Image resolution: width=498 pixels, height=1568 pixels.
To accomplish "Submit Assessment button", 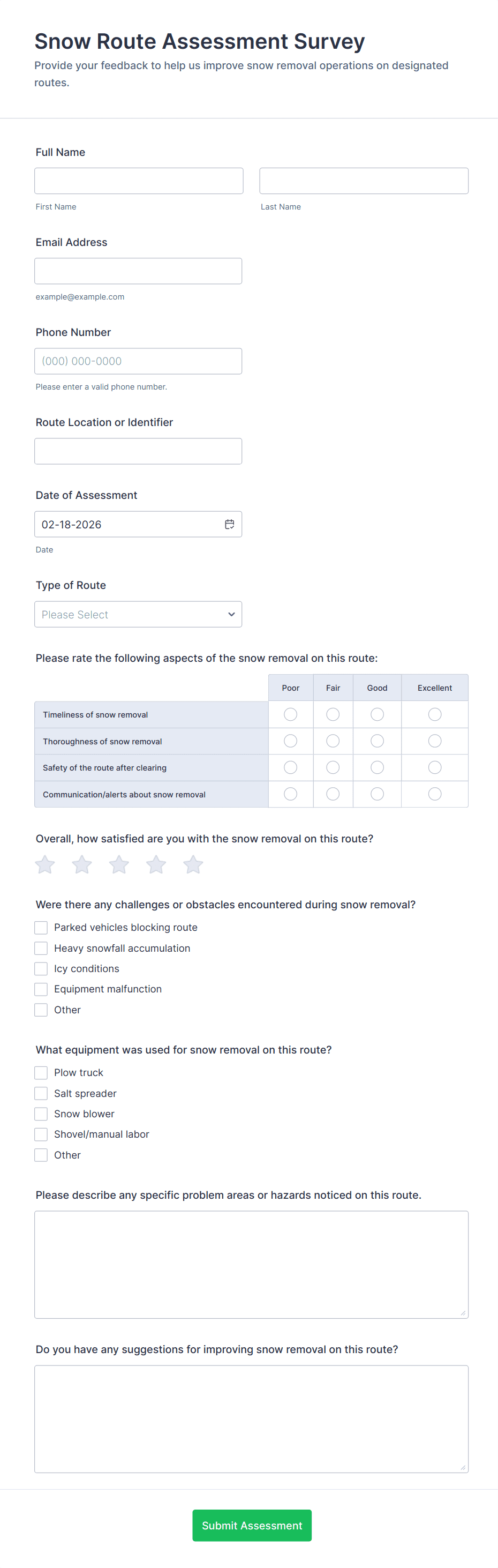I will pos(252,1525).
